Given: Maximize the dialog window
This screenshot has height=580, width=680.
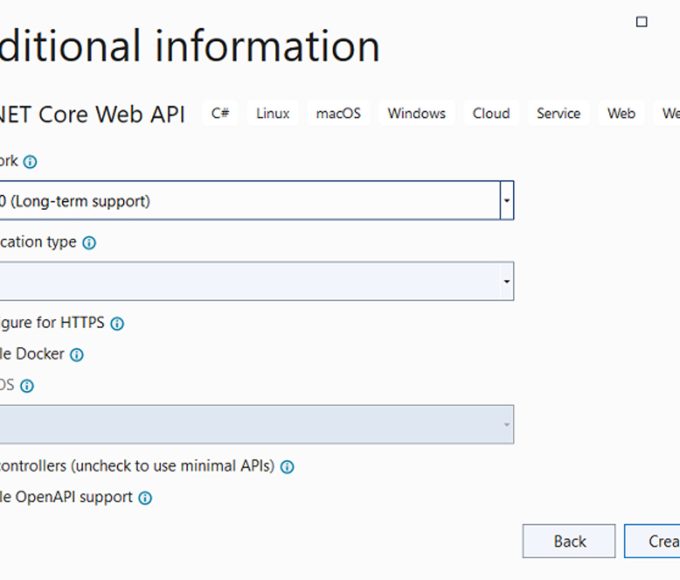Looking at the screenshot, I should point(642,21).
